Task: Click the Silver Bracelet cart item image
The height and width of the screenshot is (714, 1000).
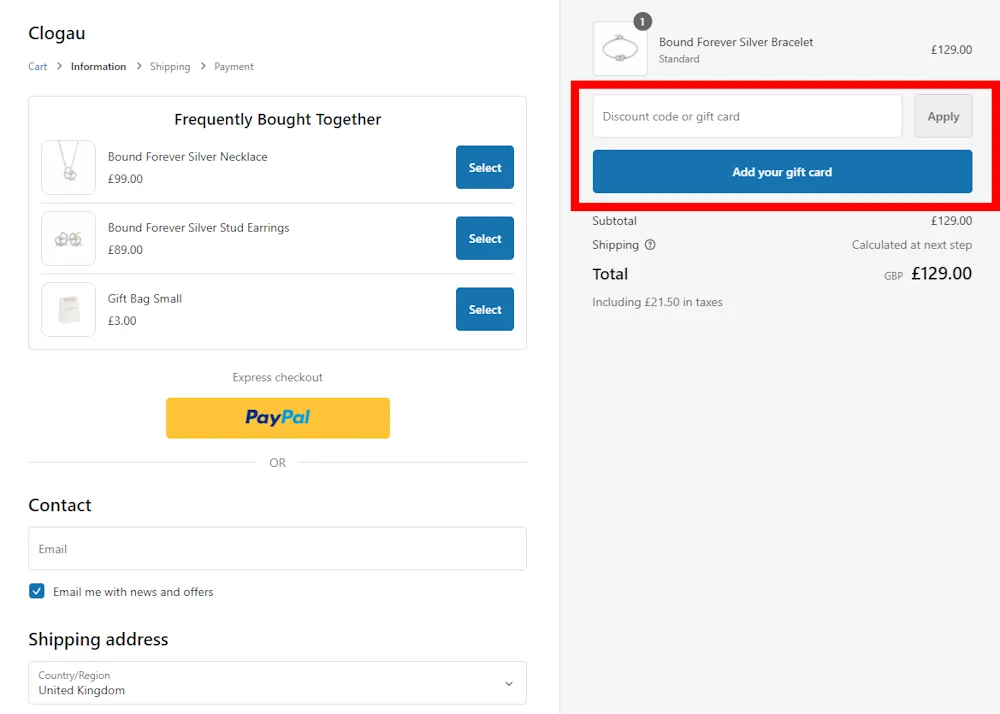Action: coord(620,49)
